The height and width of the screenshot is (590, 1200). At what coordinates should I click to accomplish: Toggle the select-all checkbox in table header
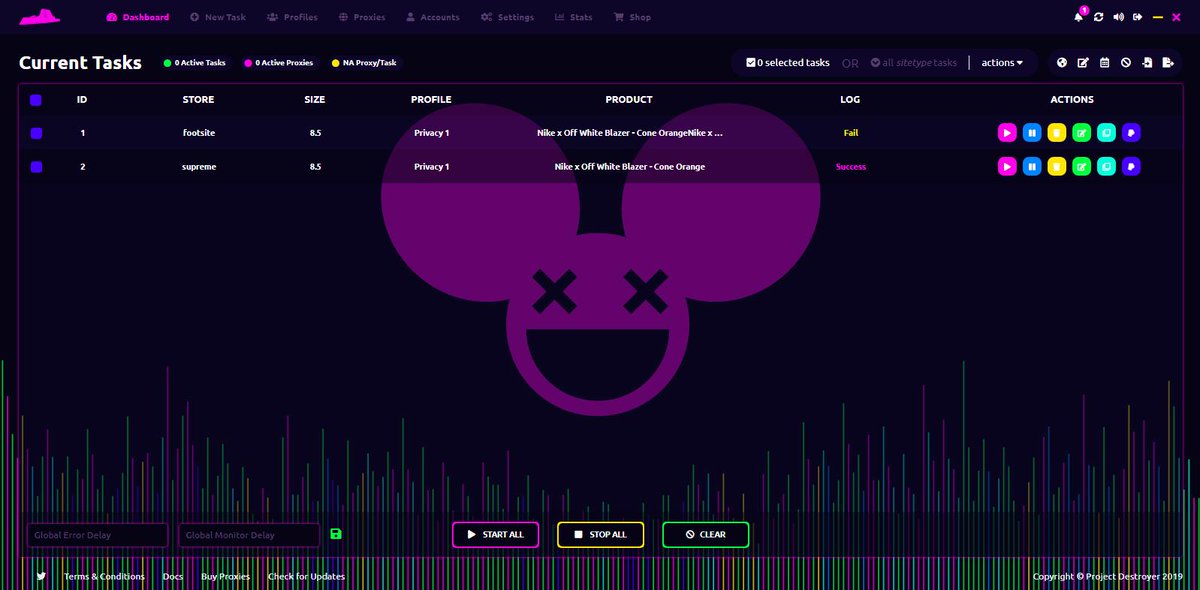36,100
